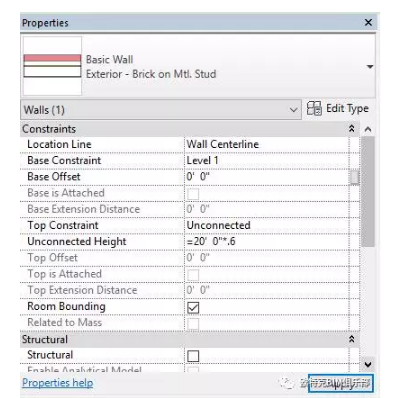This screenshot has height=398, width=396.
Task: Click the Top is Attached checkbox
Action: click(x=193, y=275)
